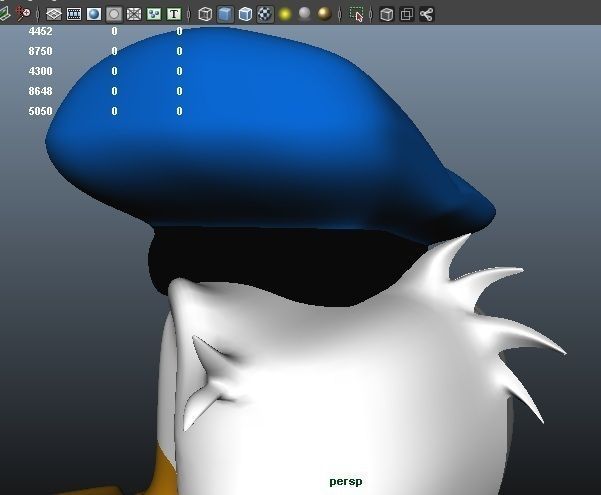Enable High Quality gold sphere icon
The height and width of the screenshot is (495, 601).
[x=325, y=14]
